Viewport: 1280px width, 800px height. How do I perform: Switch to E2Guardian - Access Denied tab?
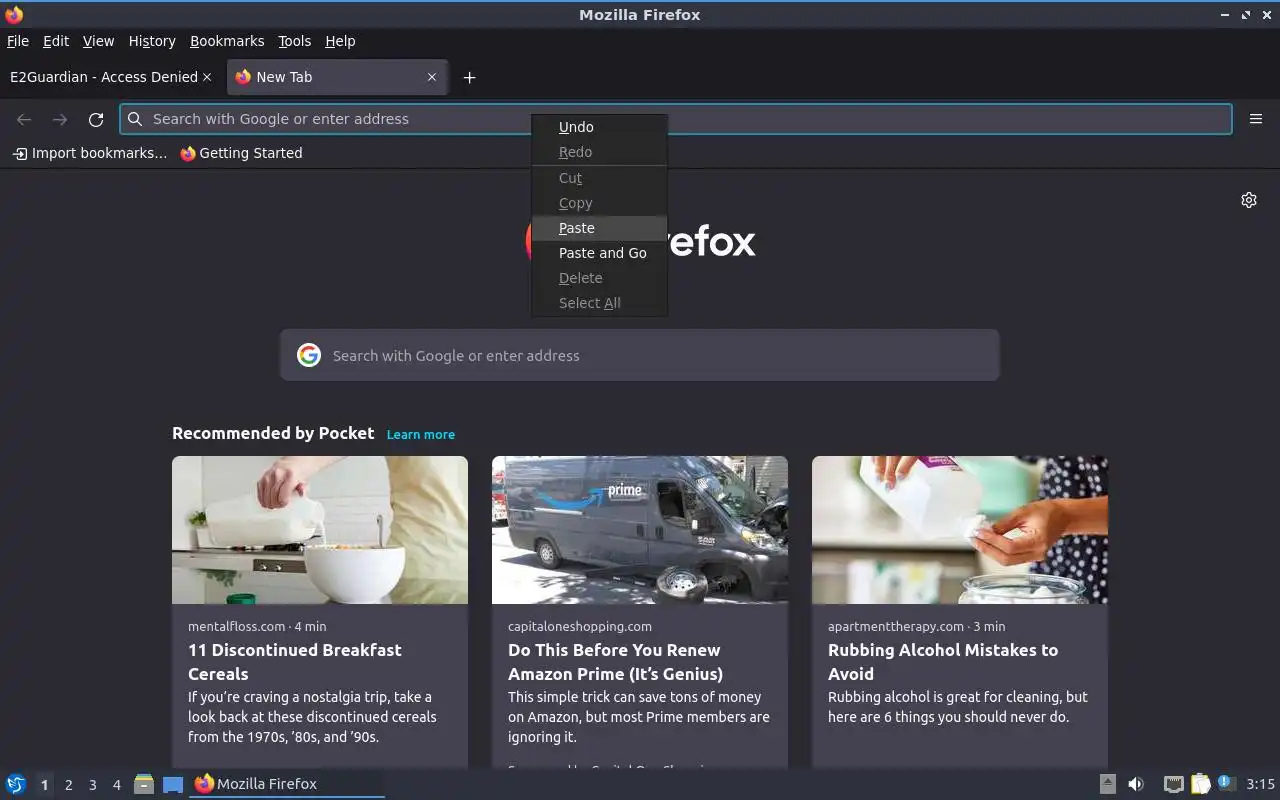(x=104, y=77)
